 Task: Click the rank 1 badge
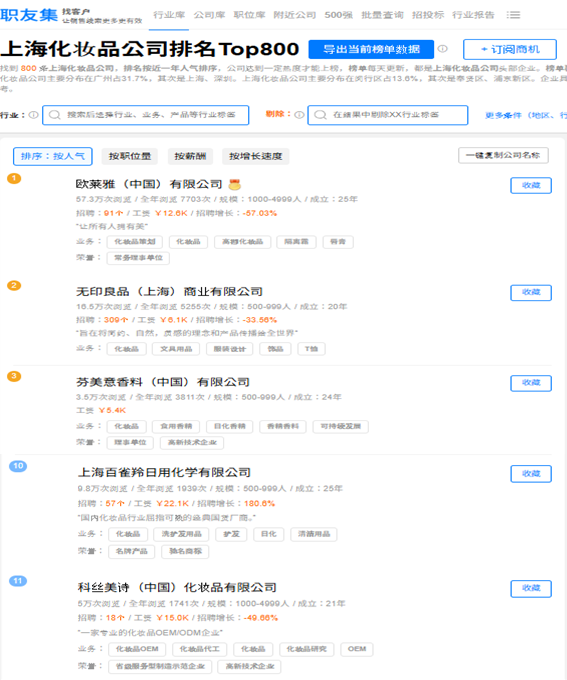pos(14,178)
